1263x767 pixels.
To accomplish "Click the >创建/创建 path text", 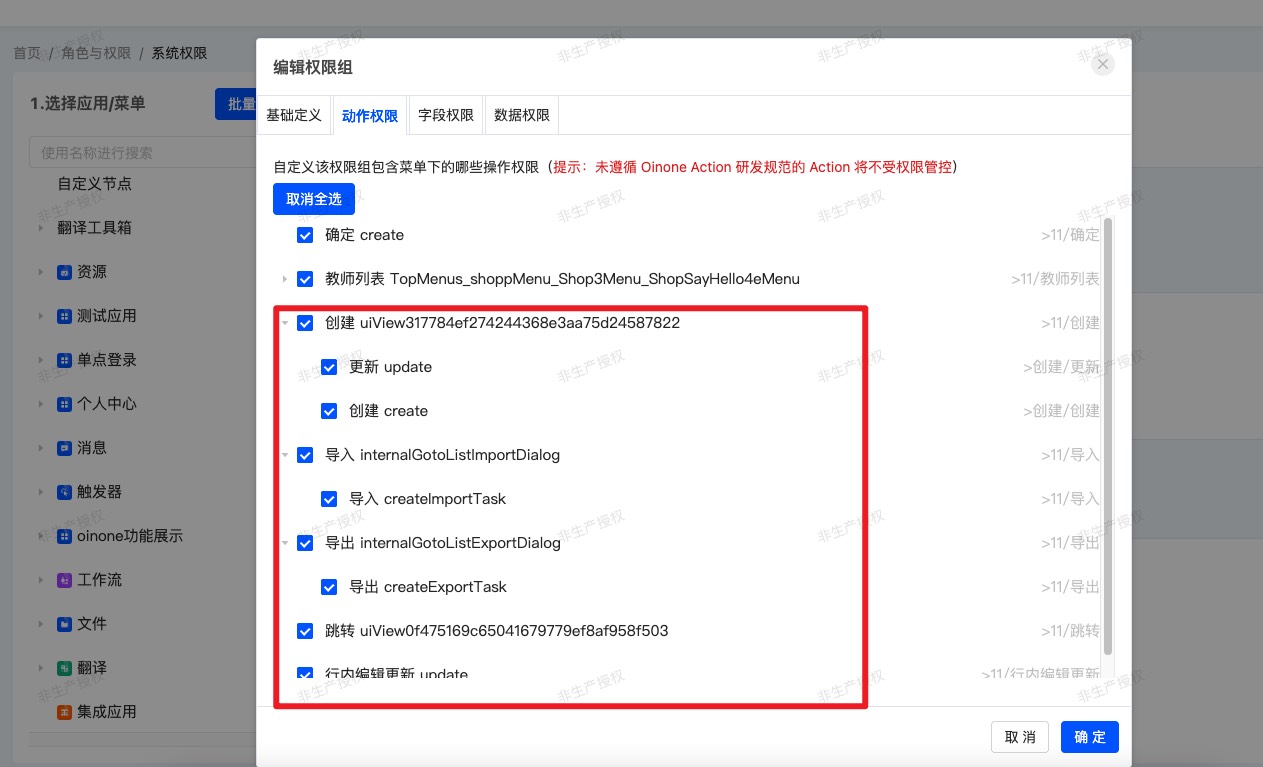I will (x=1061, y=411).
